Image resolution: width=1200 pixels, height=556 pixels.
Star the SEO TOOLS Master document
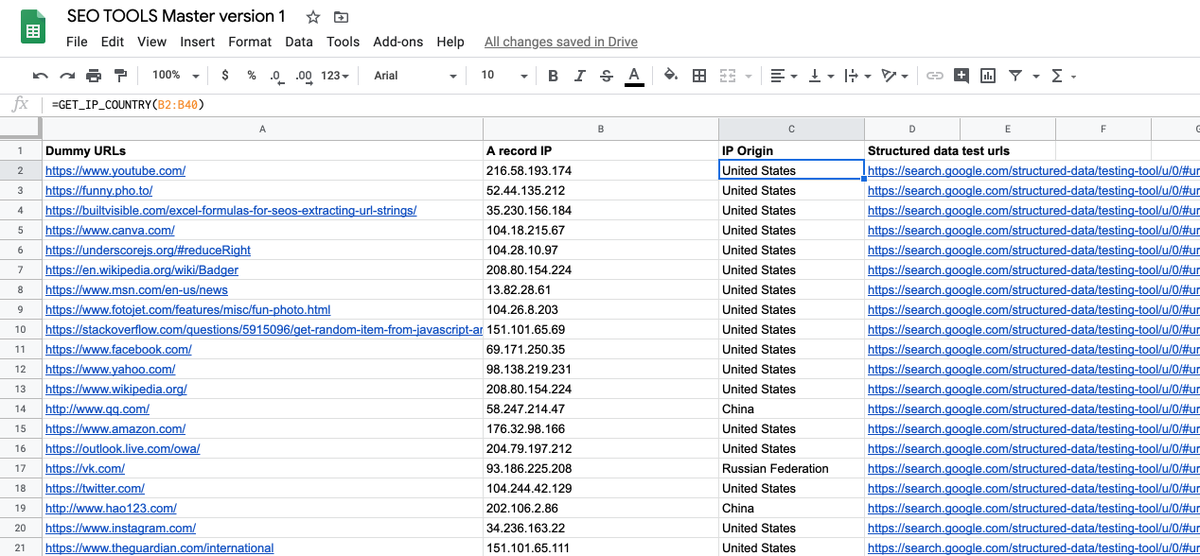click(x=313, y=17)
